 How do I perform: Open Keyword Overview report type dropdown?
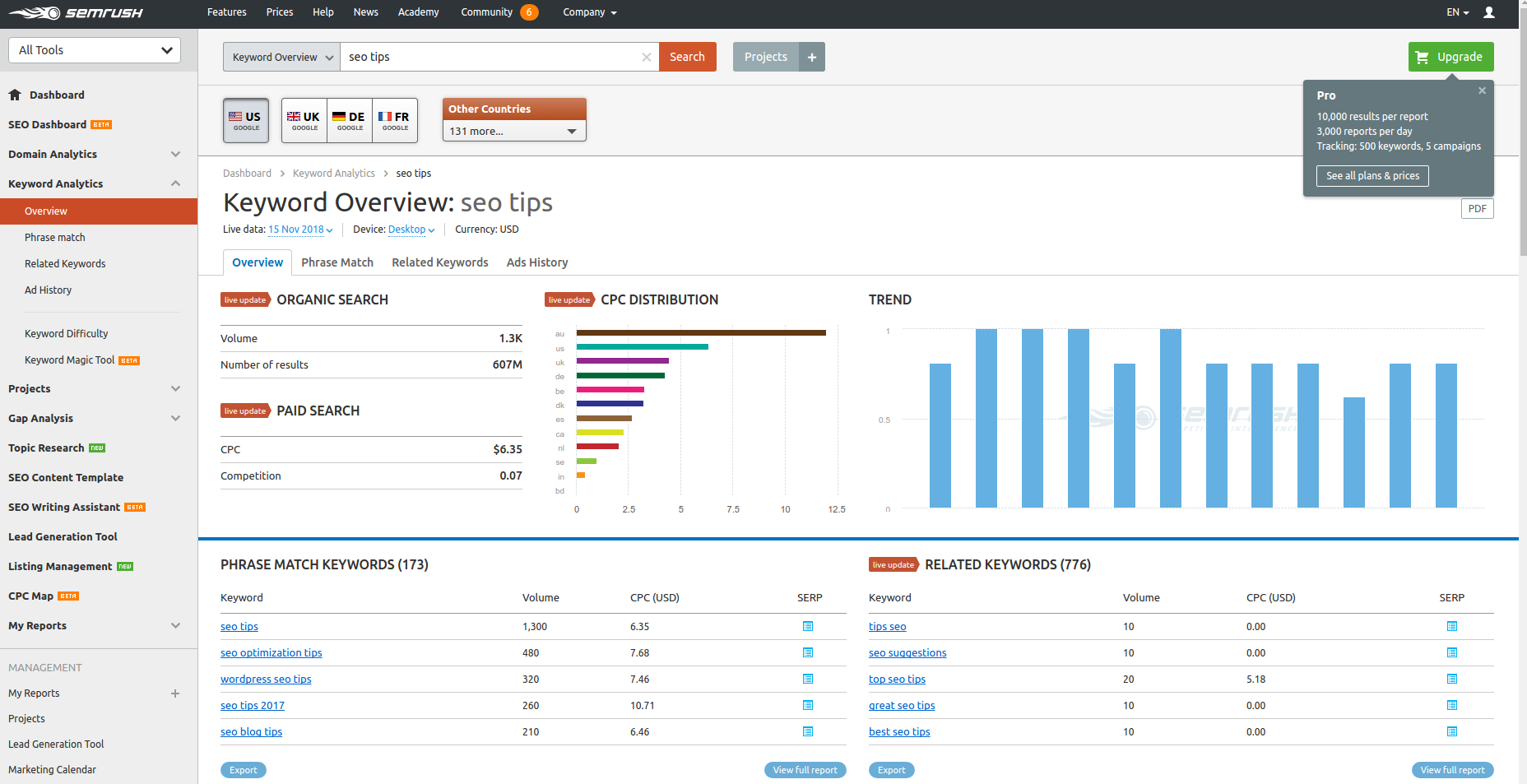281,57
